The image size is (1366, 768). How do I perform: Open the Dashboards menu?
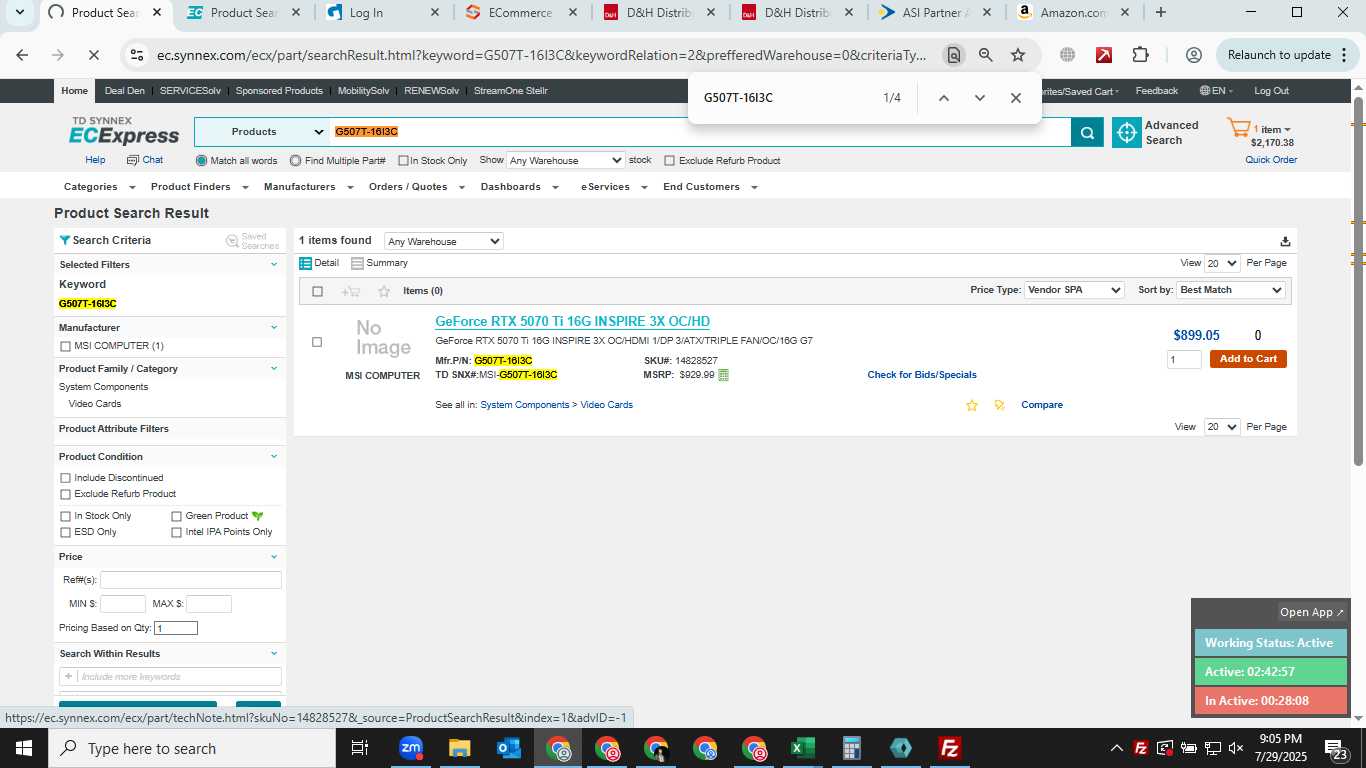tap(518, 187)
